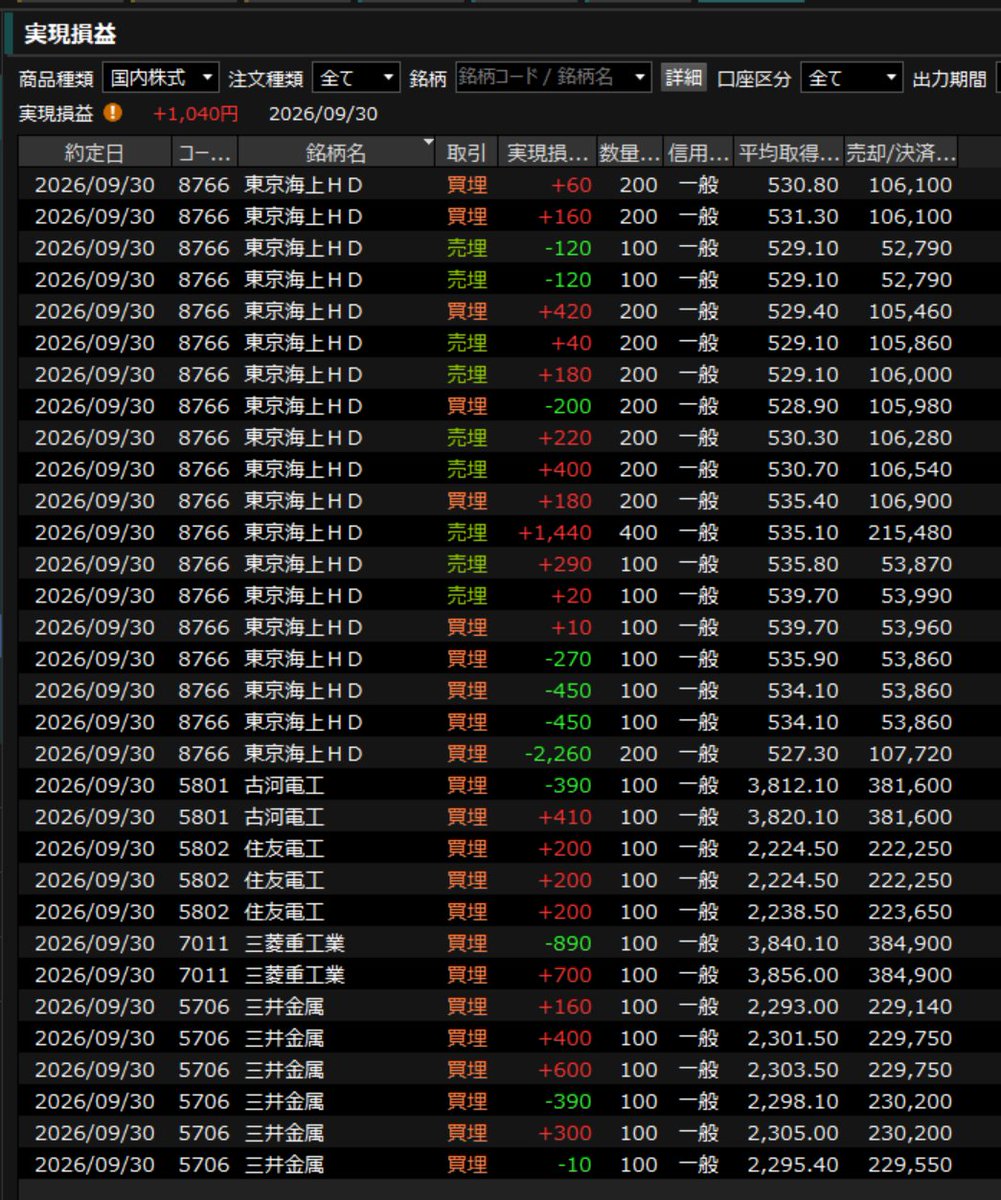Select the +220 profit cell

565,438
